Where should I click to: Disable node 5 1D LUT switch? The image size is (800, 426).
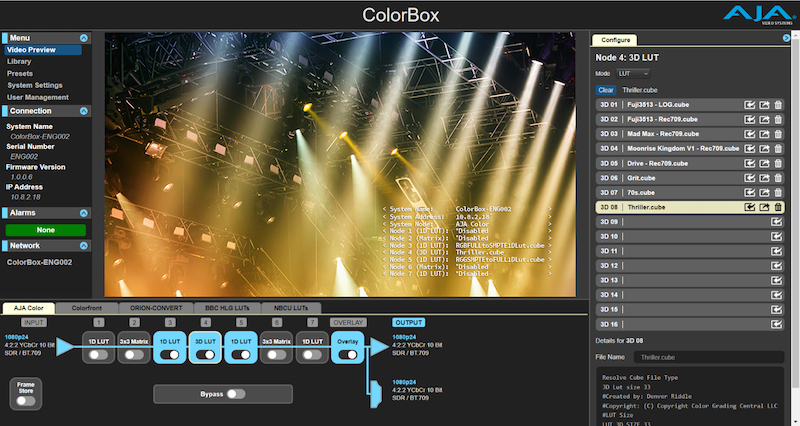(241, 355)
